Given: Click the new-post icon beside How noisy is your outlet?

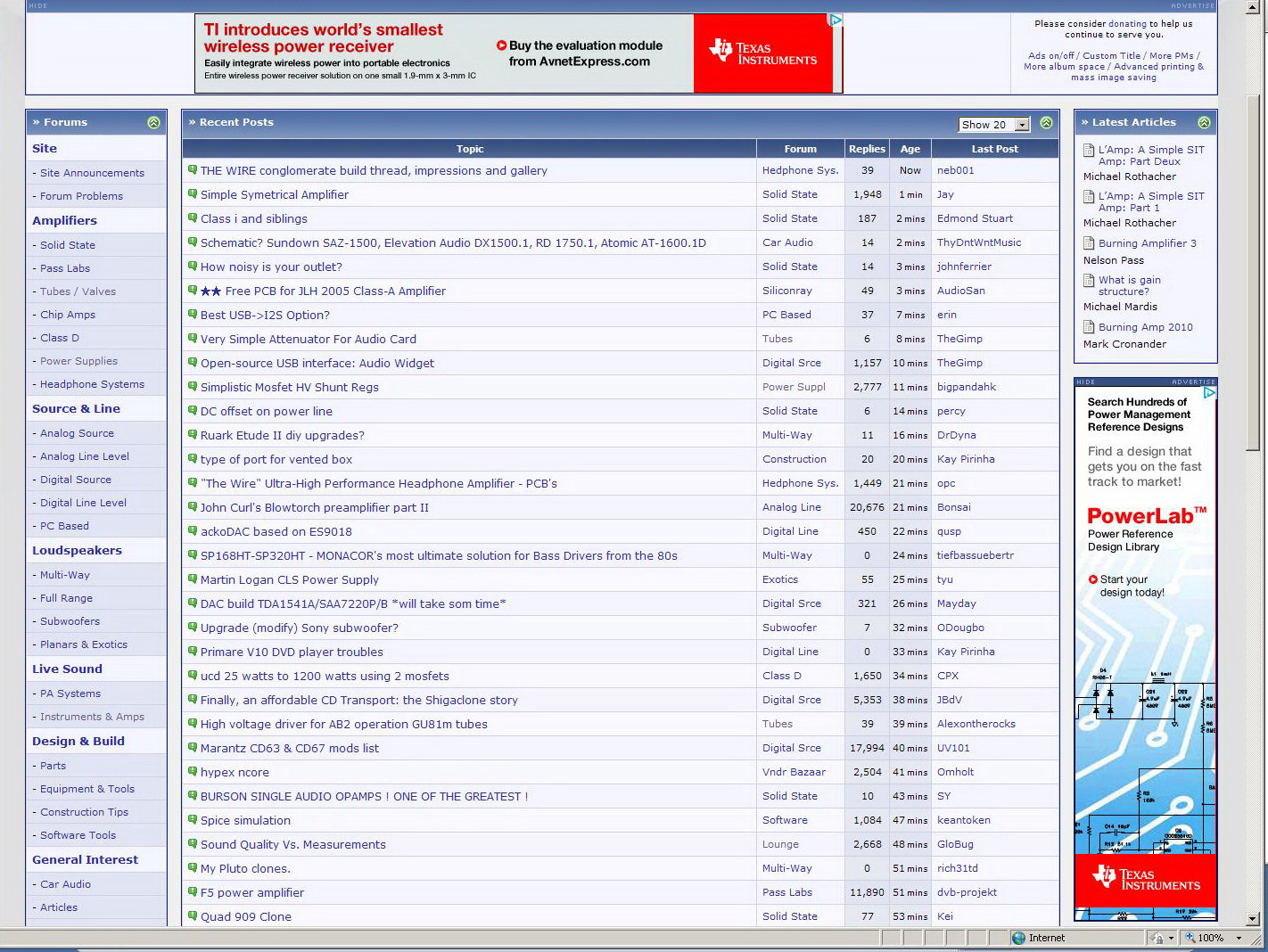Looking at the screenshot, I should point(192,266).
